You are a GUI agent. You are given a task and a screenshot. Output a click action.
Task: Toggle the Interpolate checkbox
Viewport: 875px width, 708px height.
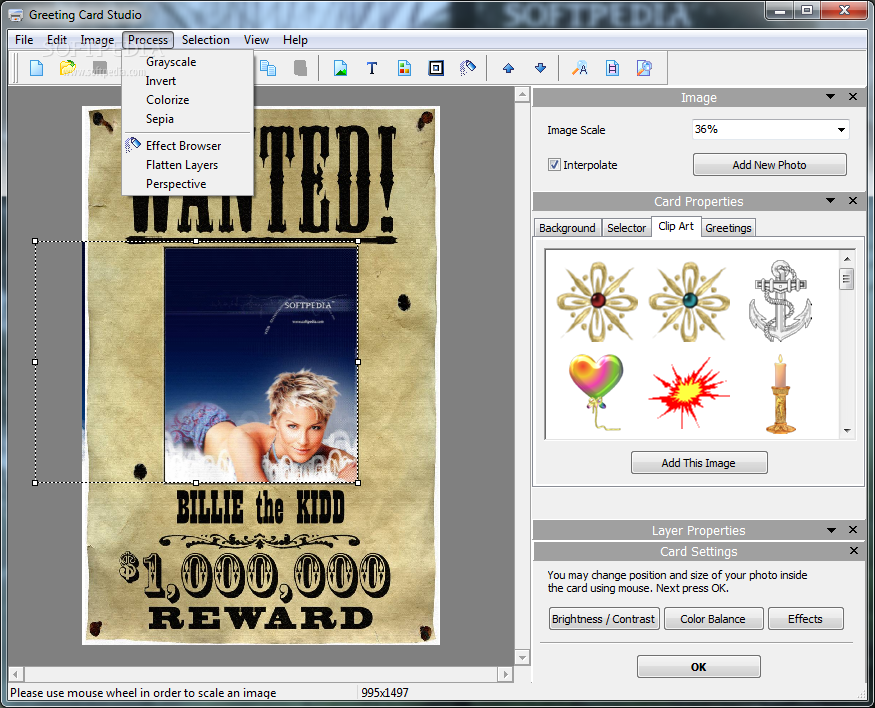[554, 165]
